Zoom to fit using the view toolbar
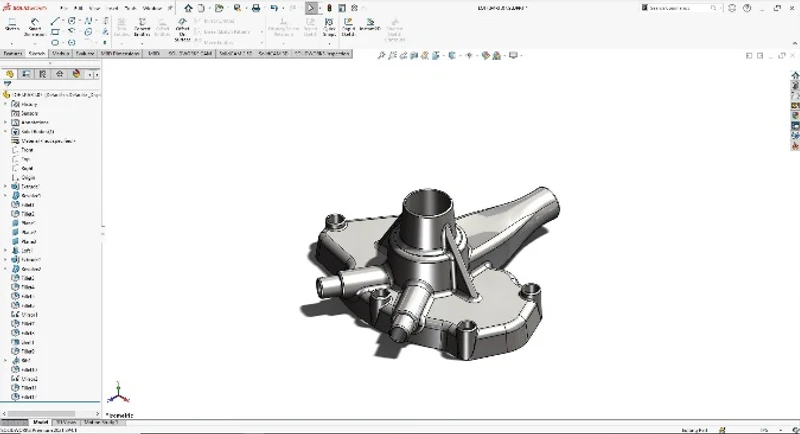This screenshot has height=434, width=800. coord(381,56)
